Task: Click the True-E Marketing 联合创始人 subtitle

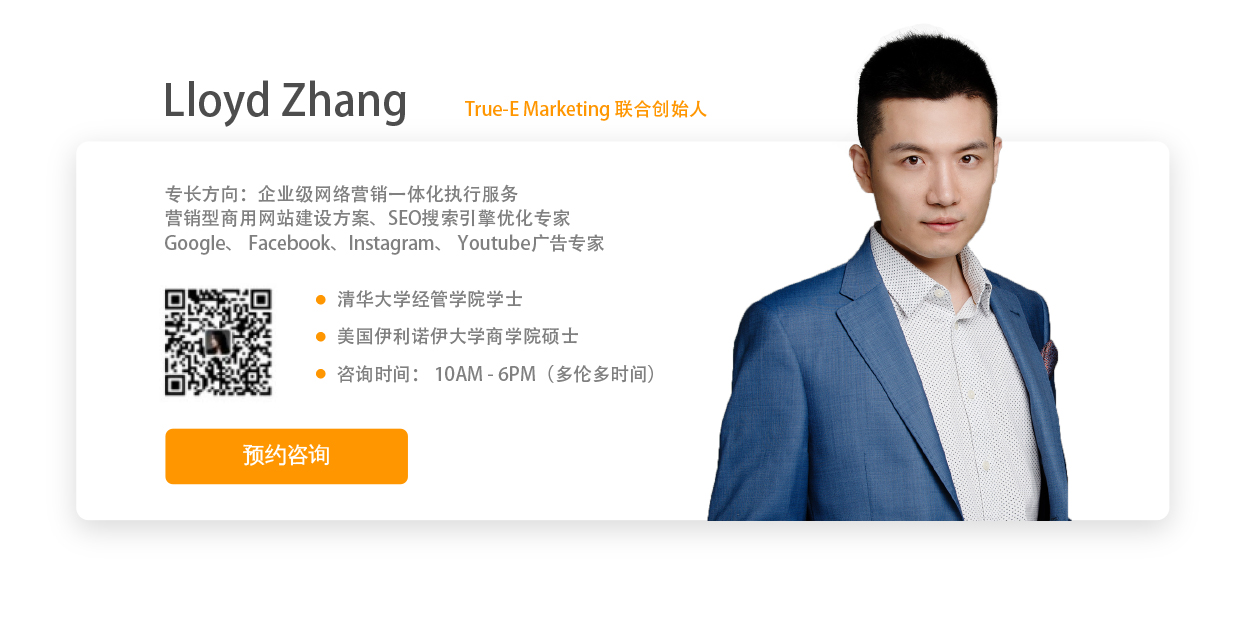Action: click(x=586, y=109)
